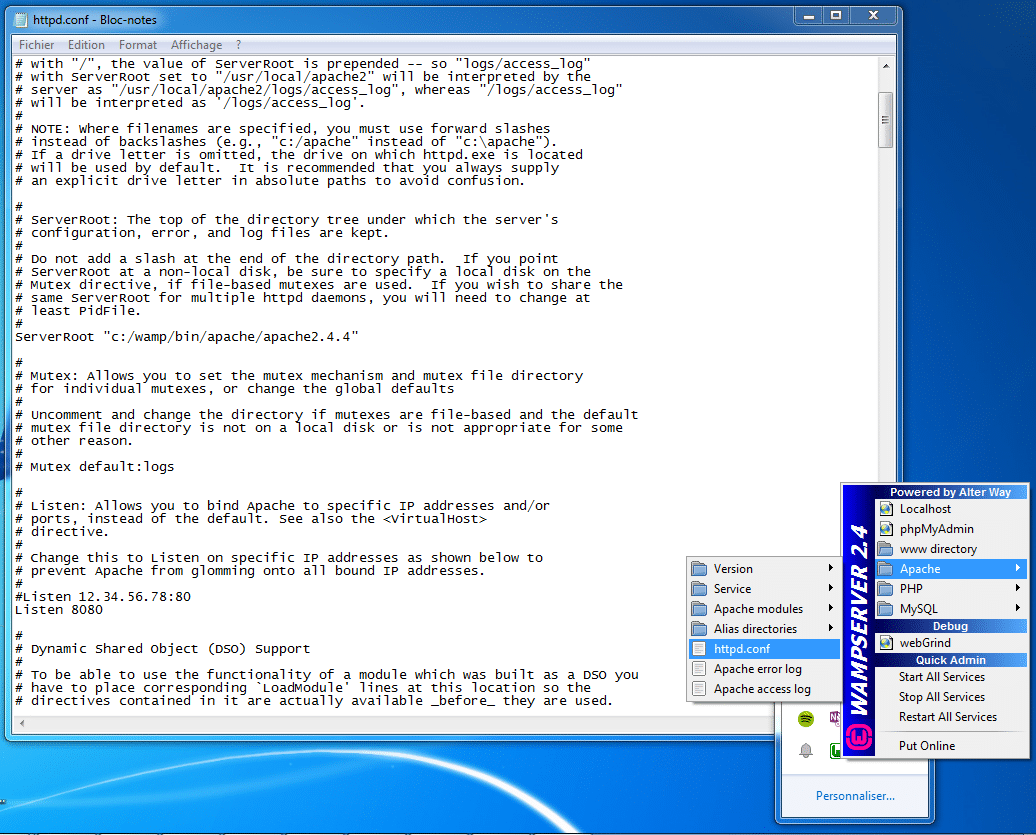Launch phpMyAdmin from the WampServer menu
The width and height of the screenshot is (1036, 835).
[x=951, y=529]
